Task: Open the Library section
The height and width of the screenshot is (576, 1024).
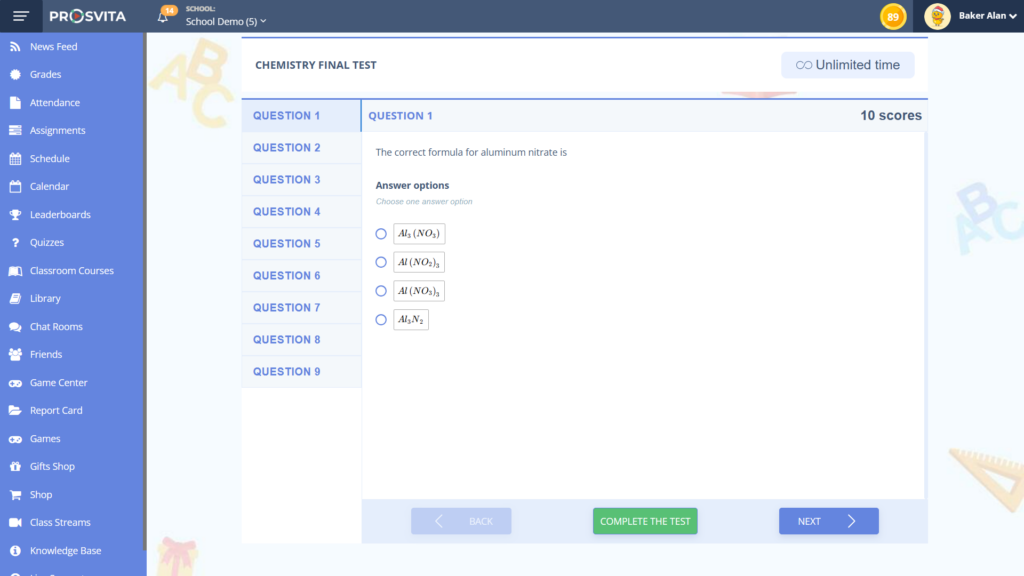Action: pyautogui.click(x=44, y=298)
